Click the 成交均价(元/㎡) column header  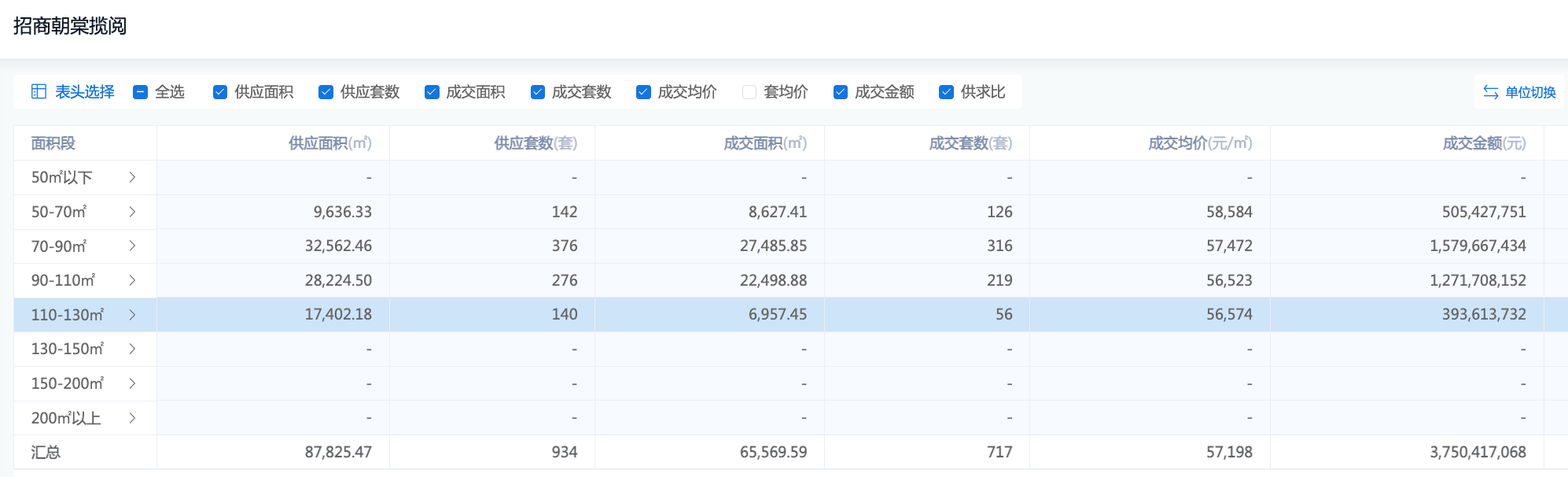[x=1199, y=143]
